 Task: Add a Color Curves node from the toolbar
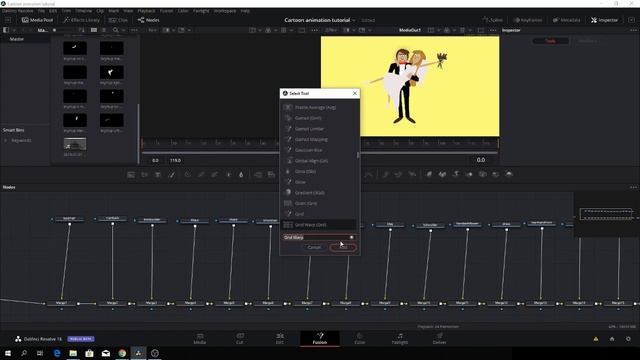tap(201, 175)
